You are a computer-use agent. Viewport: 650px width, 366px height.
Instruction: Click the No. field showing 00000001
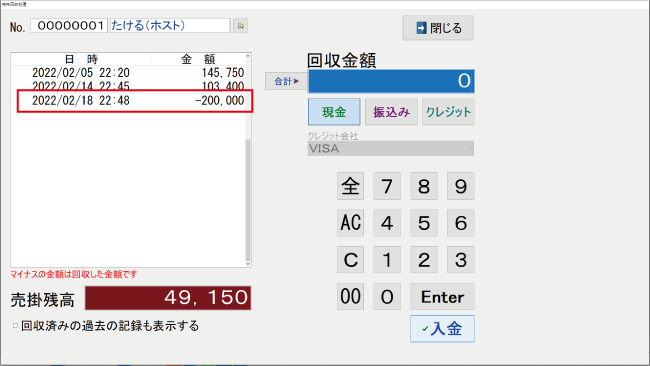(x=69, y=26)
